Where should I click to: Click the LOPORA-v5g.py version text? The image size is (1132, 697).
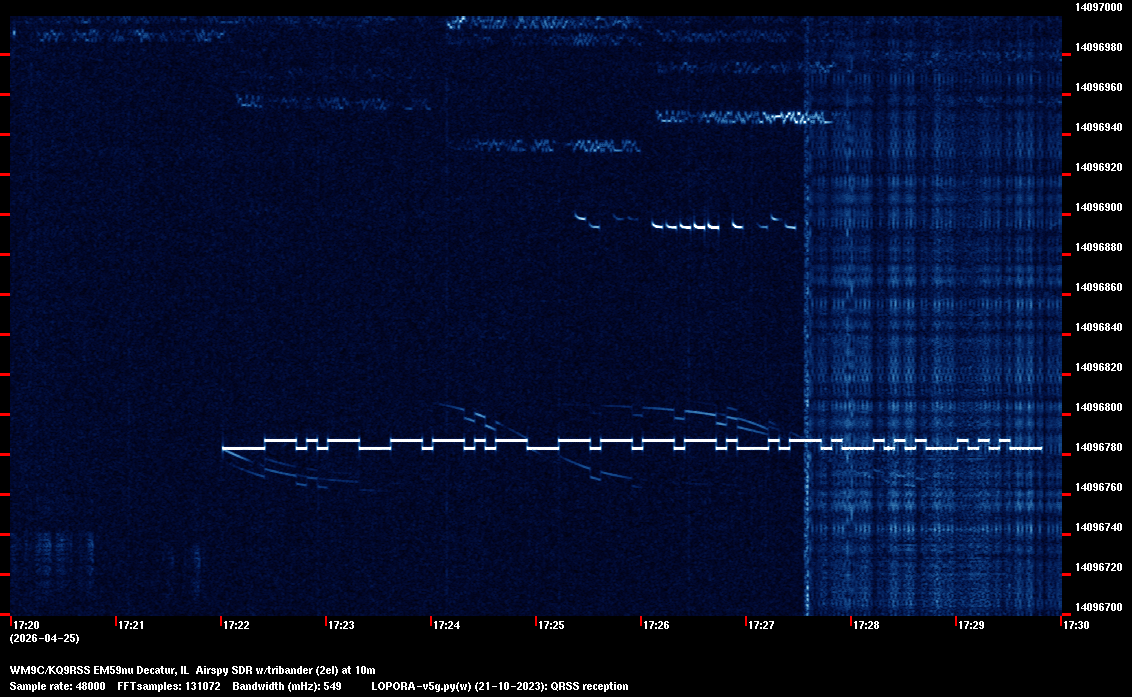[440, 686]
